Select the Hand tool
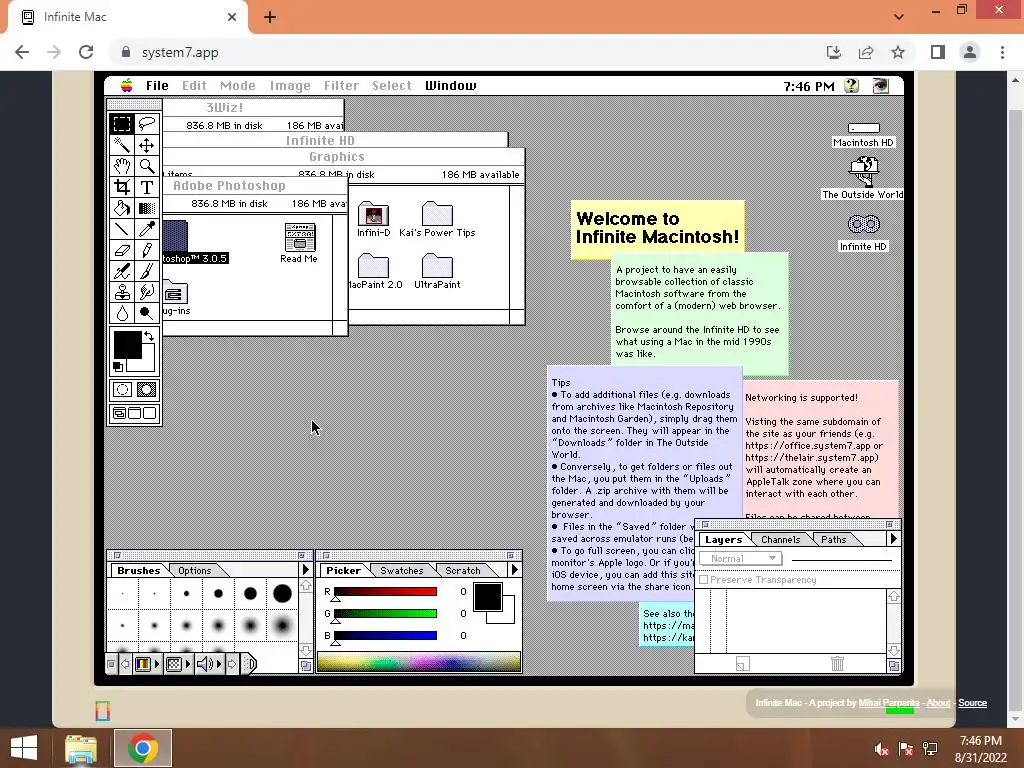The width and height of the screenshot is (1024, 768). click(x=121, y=166)
